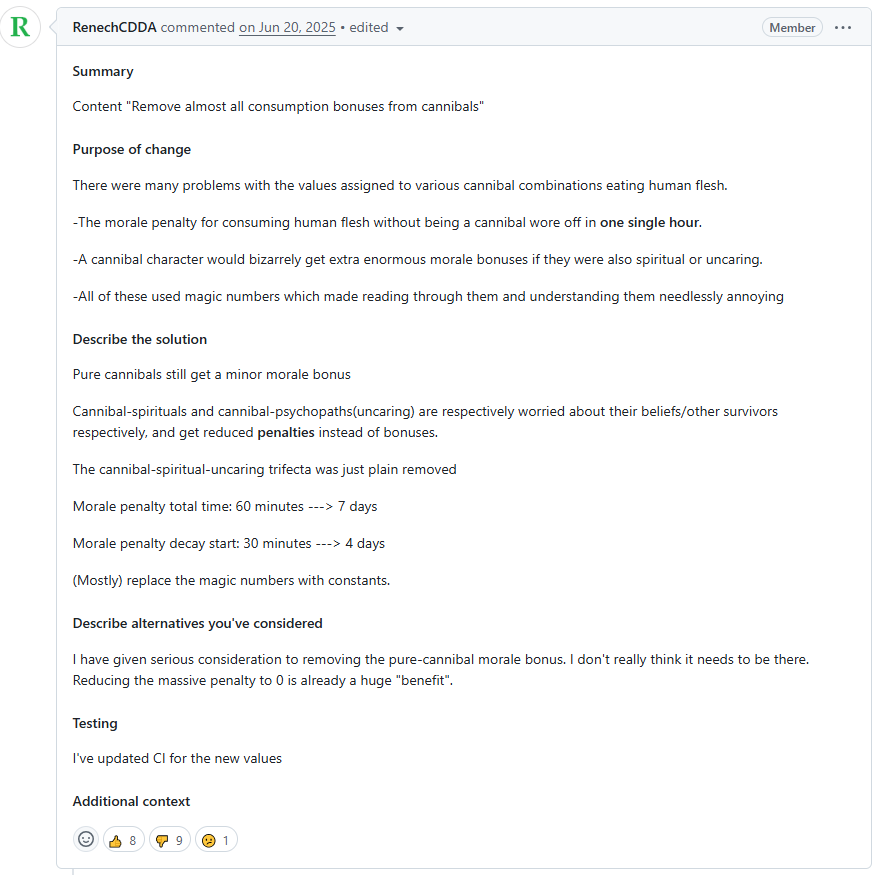Image resolution: width=885 pixels, height=875 pixels.
Task: Click the bold word 'penalties'
Action: click(286, 432)
